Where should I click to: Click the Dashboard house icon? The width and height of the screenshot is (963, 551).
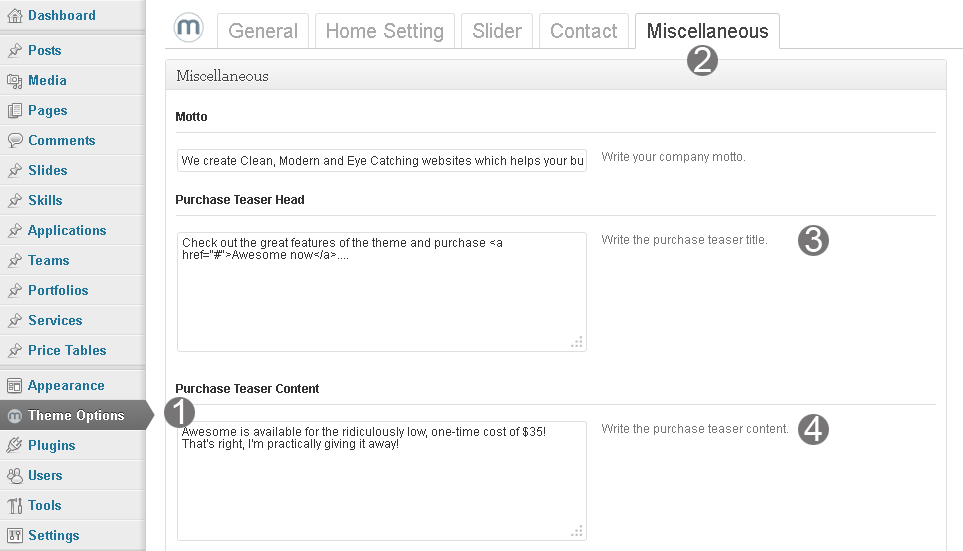pyautogui.click(x=14, y=16)
